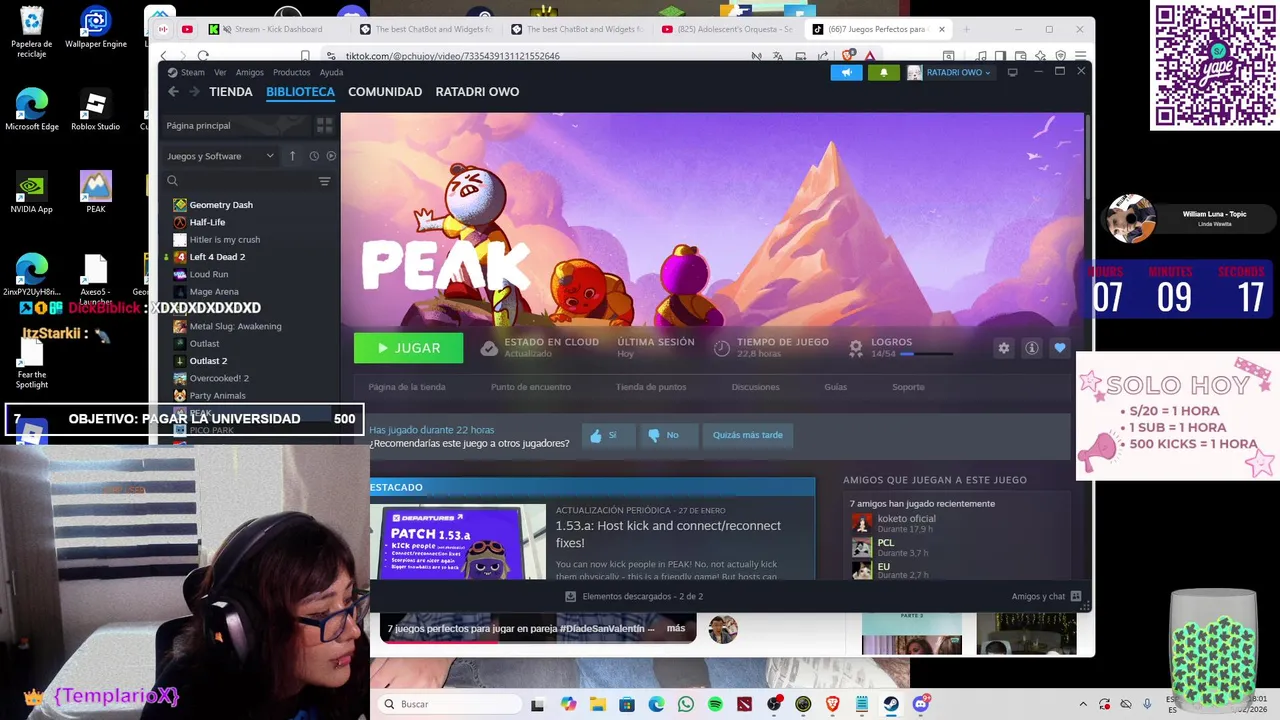Screen dimensions: 1280x720
Task: Open Discusiones link
Action: (755, 387)
